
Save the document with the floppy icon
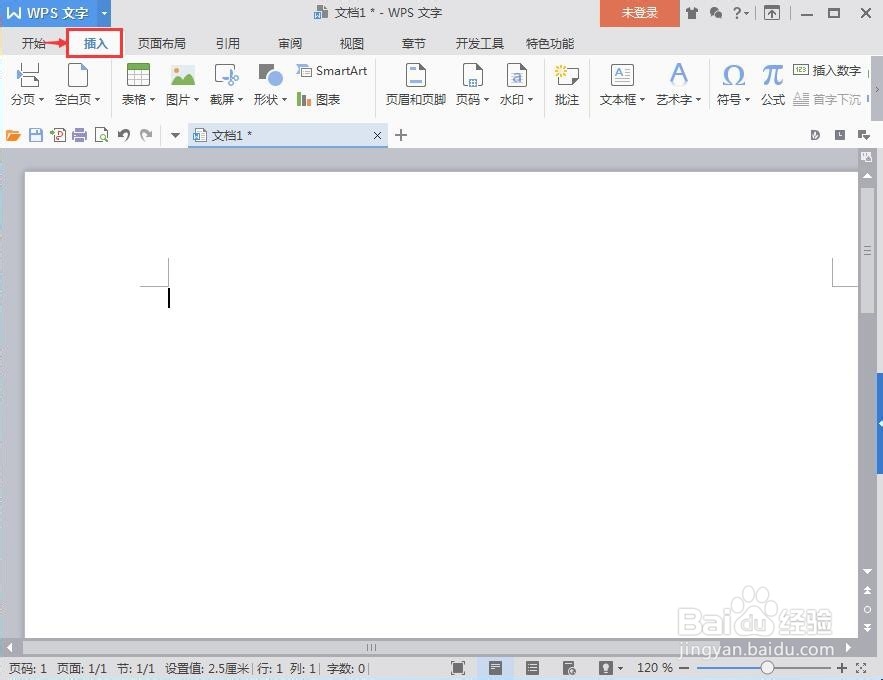point(35,135)
